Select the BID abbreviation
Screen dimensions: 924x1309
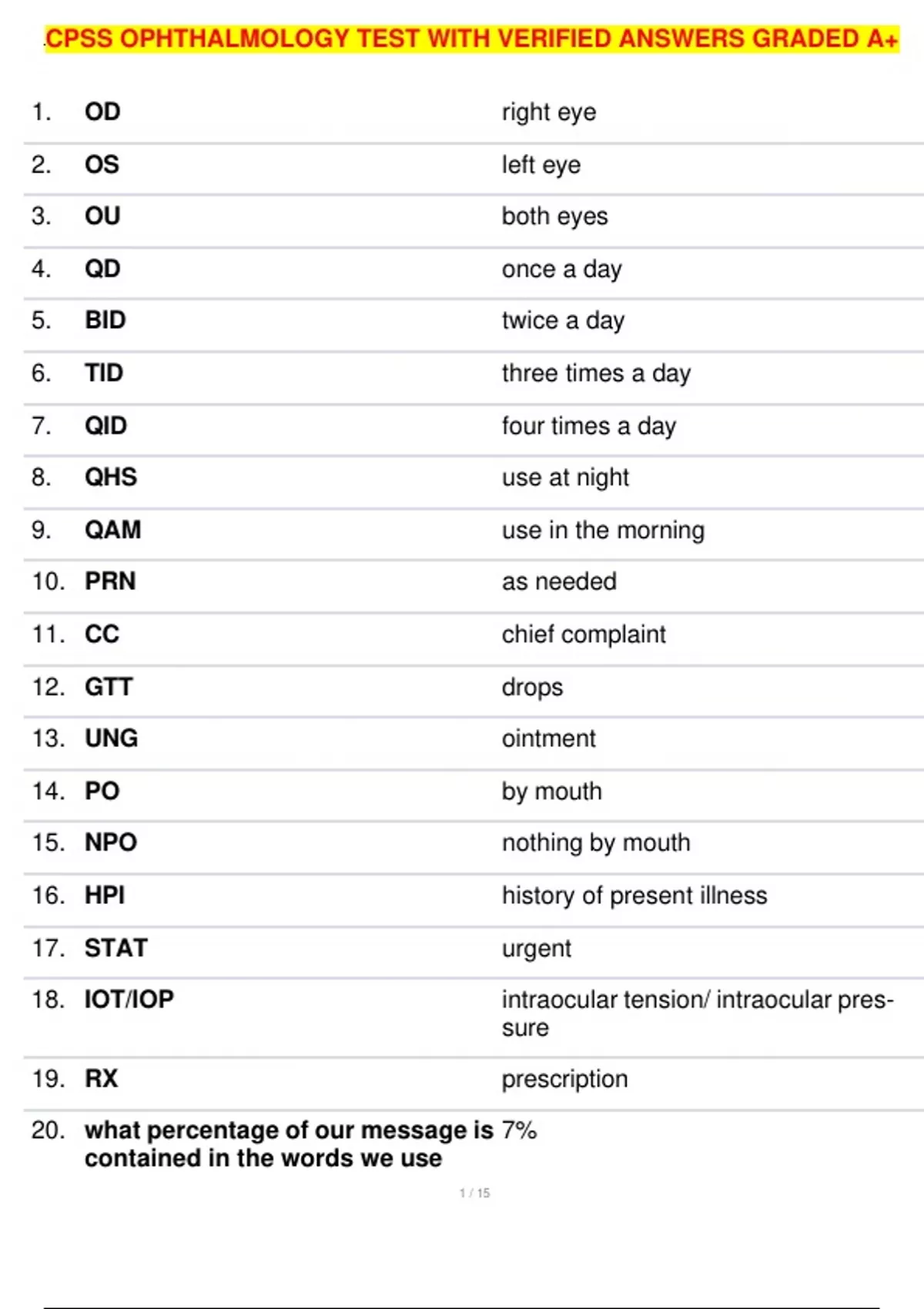pyautogui.click(x=105, y=320)
